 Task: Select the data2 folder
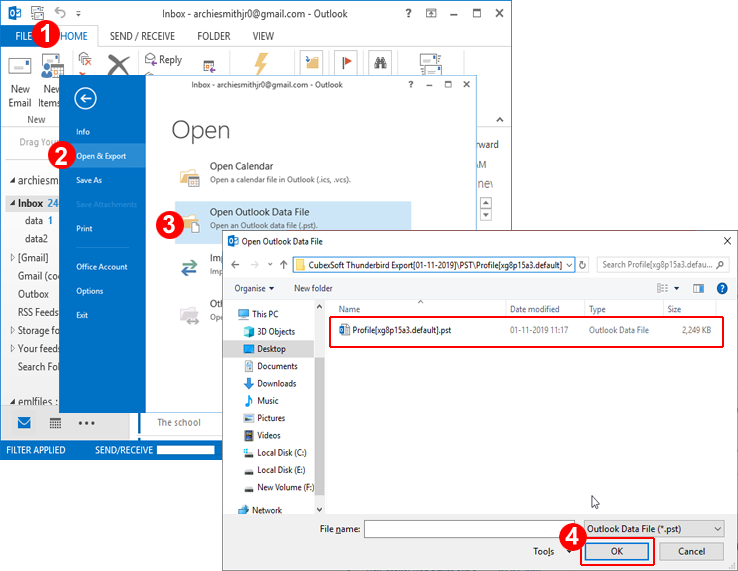click(36, 239)
